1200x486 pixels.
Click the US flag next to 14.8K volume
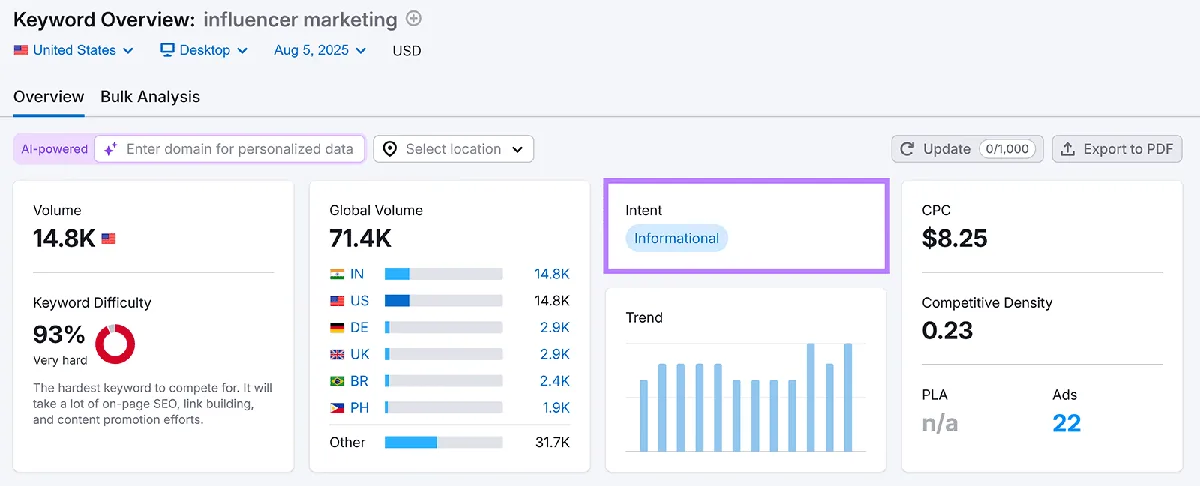coord(109,239)
